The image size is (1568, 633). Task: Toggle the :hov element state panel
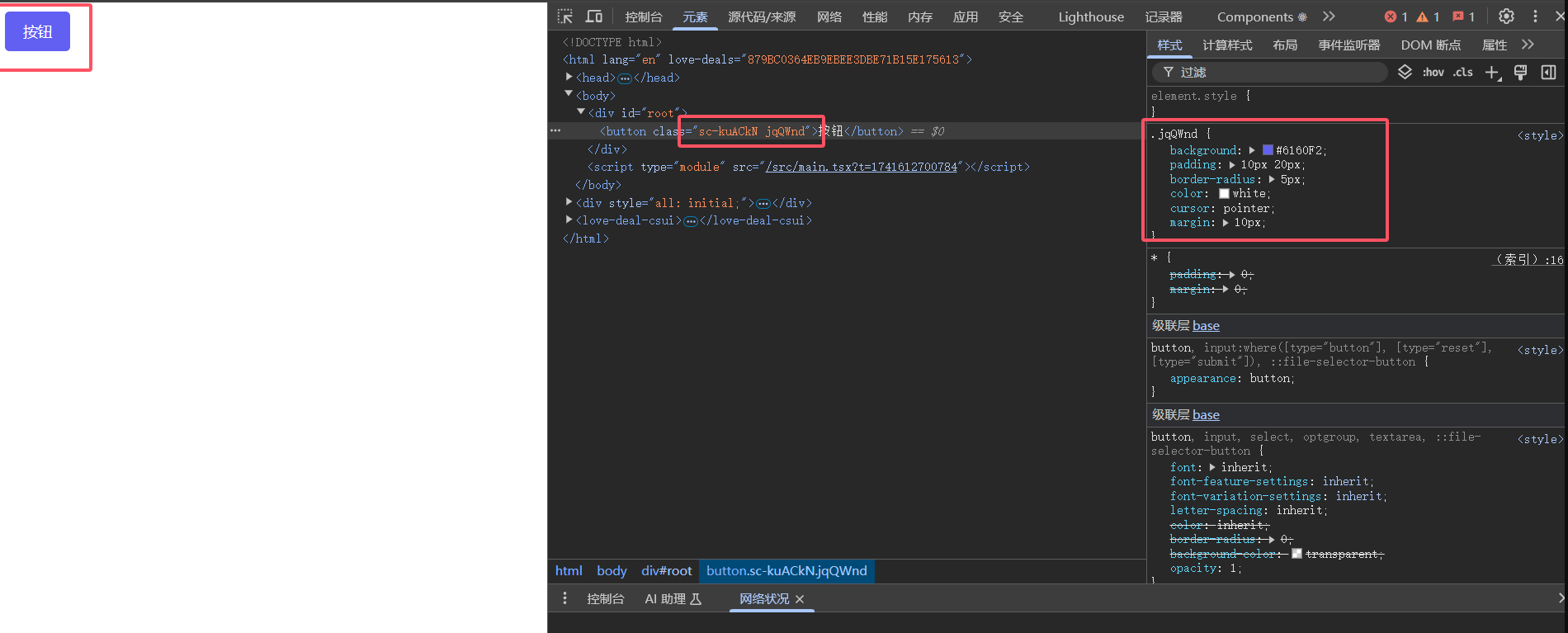coord(1433,73)
